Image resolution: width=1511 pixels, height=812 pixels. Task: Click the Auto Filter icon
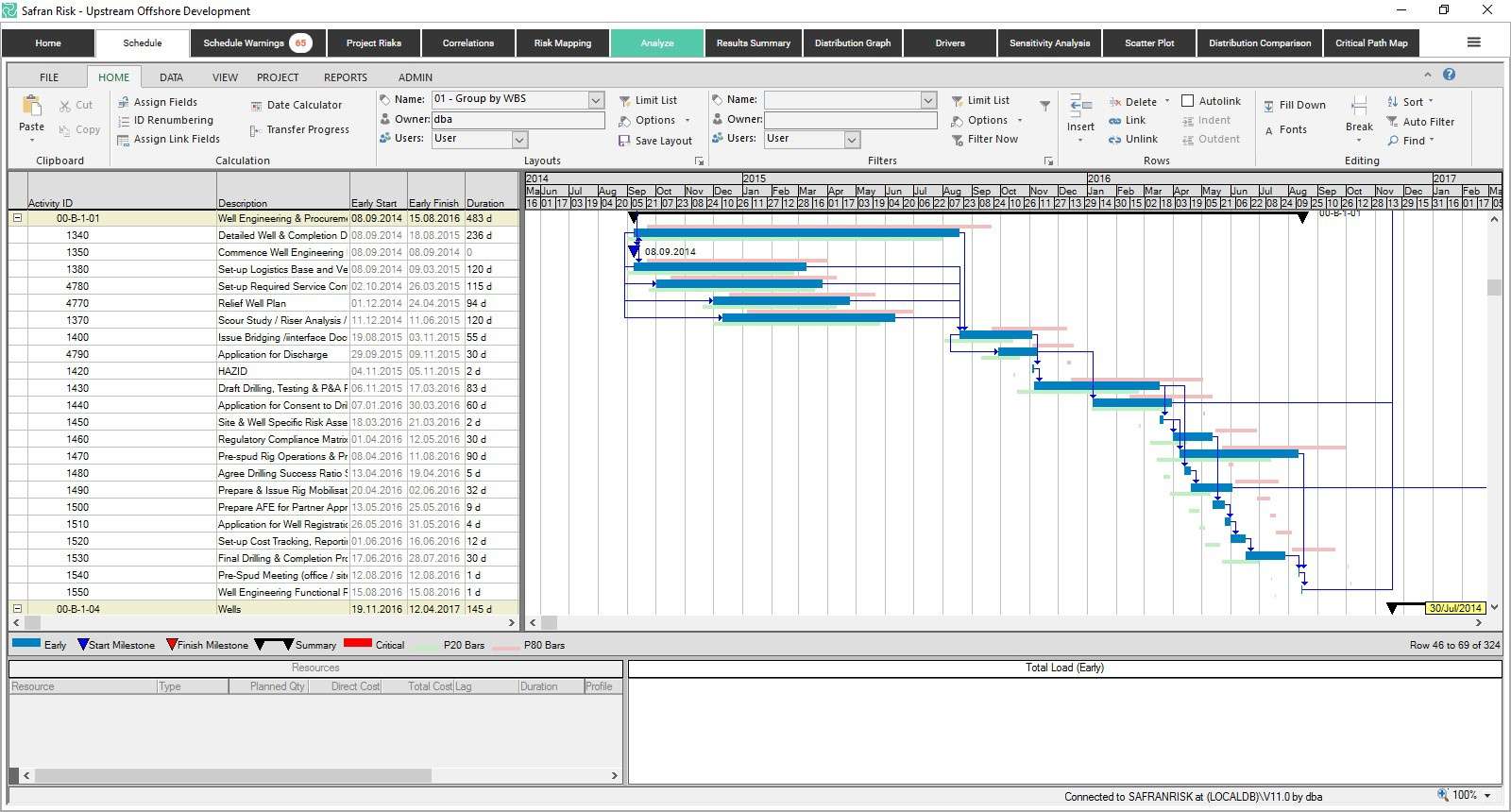tap(1393, 122)
